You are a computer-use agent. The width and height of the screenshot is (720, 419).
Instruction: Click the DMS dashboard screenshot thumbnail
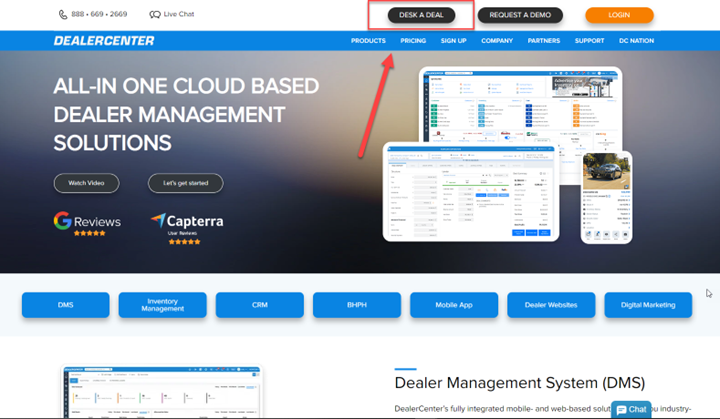click(162, 391)
